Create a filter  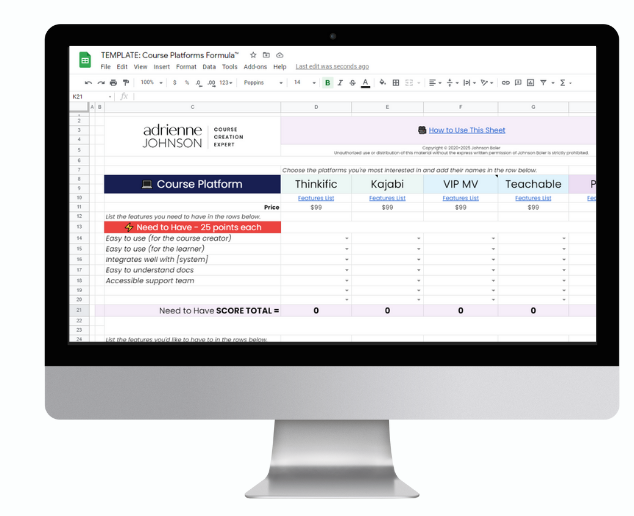[x=543, y=82]
